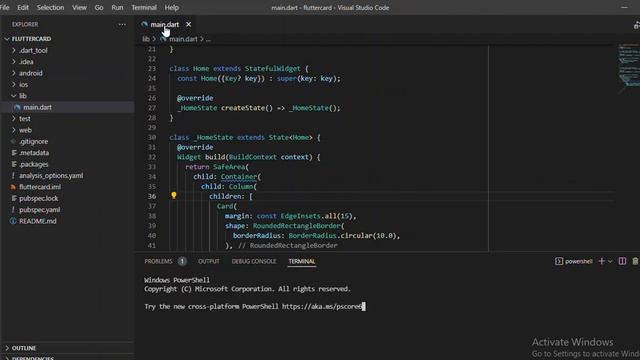The height and width of the screenshot is (360, 640).
Task: Split the terminal panel
Action: click(622, 261)
